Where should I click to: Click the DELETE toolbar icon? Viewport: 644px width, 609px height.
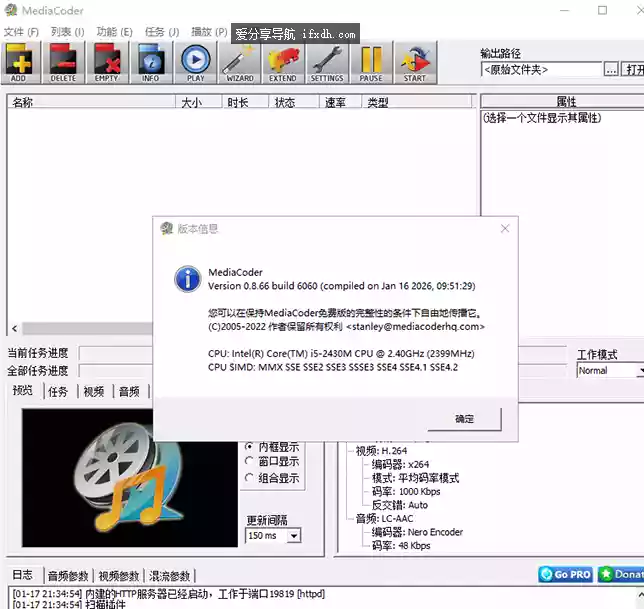[x=64, y=62]
